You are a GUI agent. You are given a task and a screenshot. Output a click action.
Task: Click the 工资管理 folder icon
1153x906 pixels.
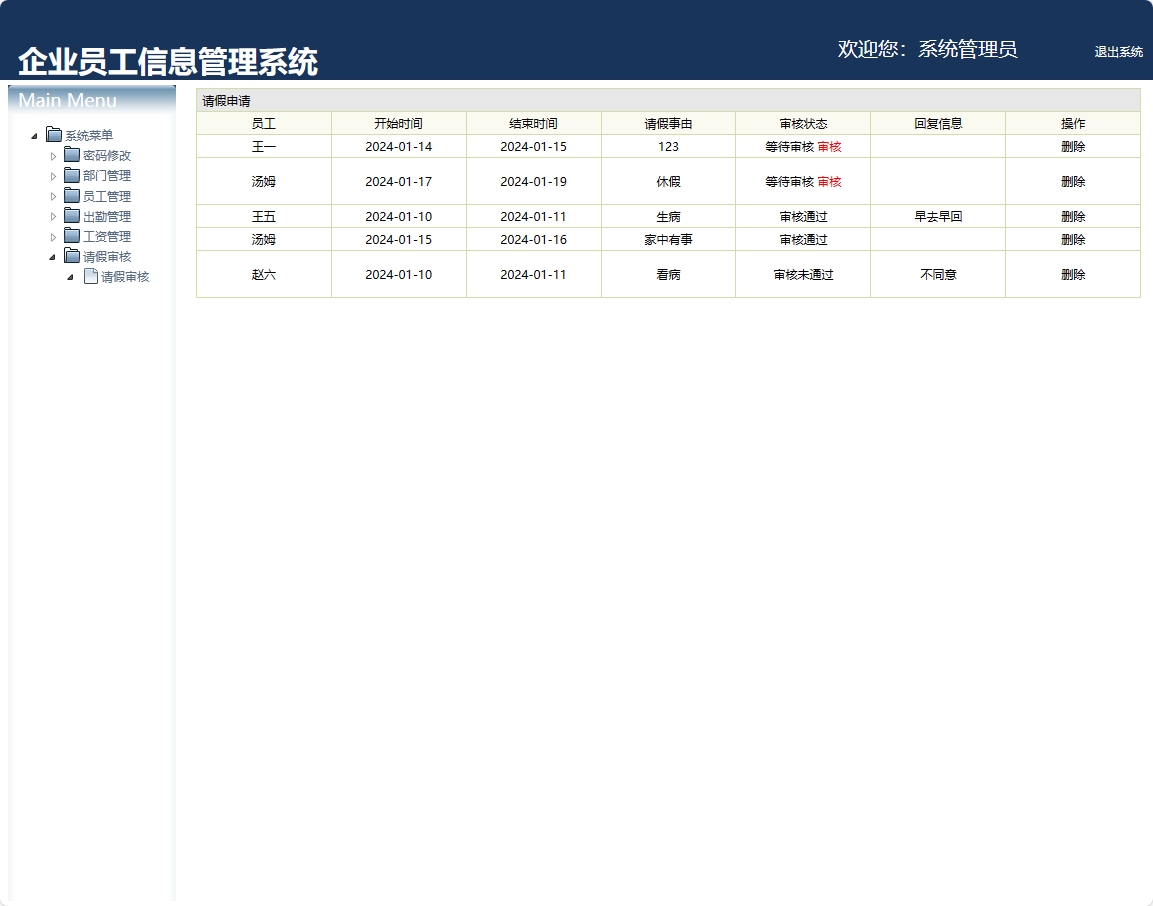point(72,236)
